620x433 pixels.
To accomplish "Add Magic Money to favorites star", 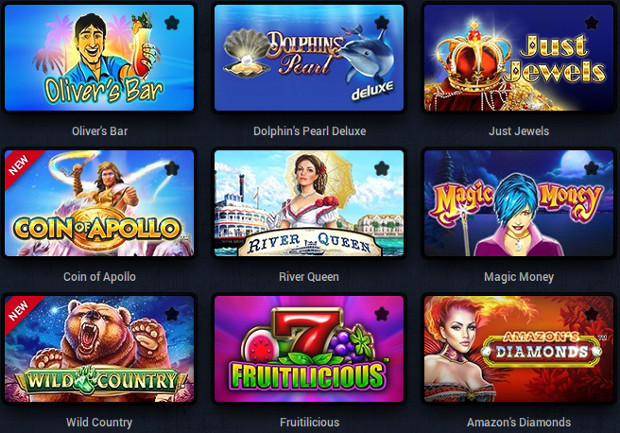I will (x=591, y=168).
